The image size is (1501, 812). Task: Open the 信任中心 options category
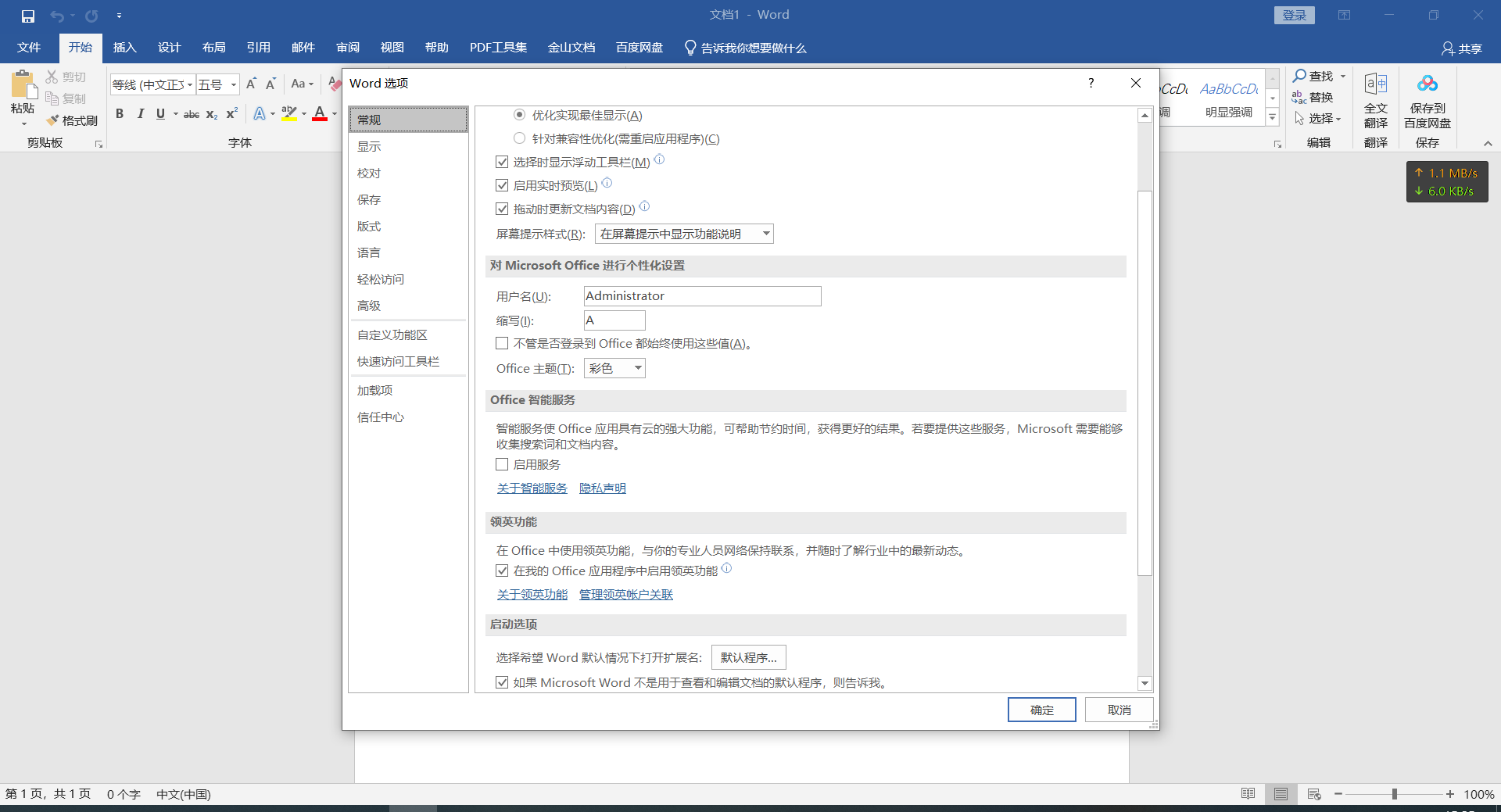pyautogui.click(x=381, y=417)
